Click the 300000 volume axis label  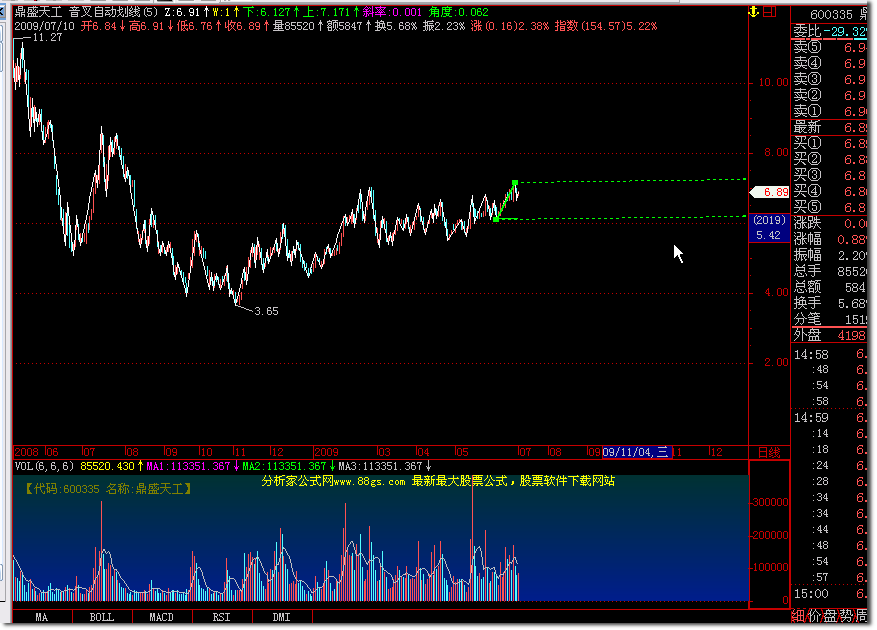pos(771,502)
